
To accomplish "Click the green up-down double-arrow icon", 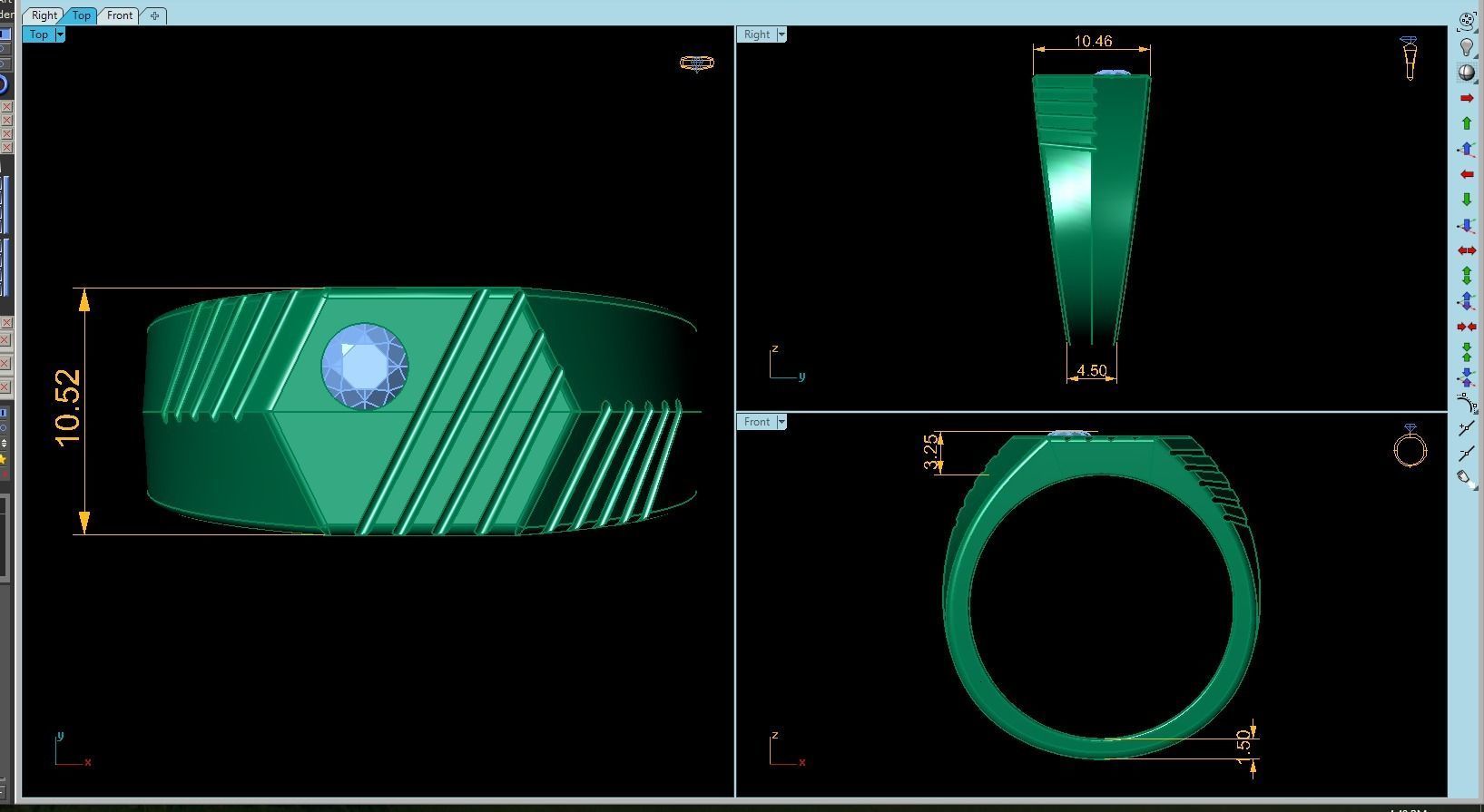I will point(1467,276).
